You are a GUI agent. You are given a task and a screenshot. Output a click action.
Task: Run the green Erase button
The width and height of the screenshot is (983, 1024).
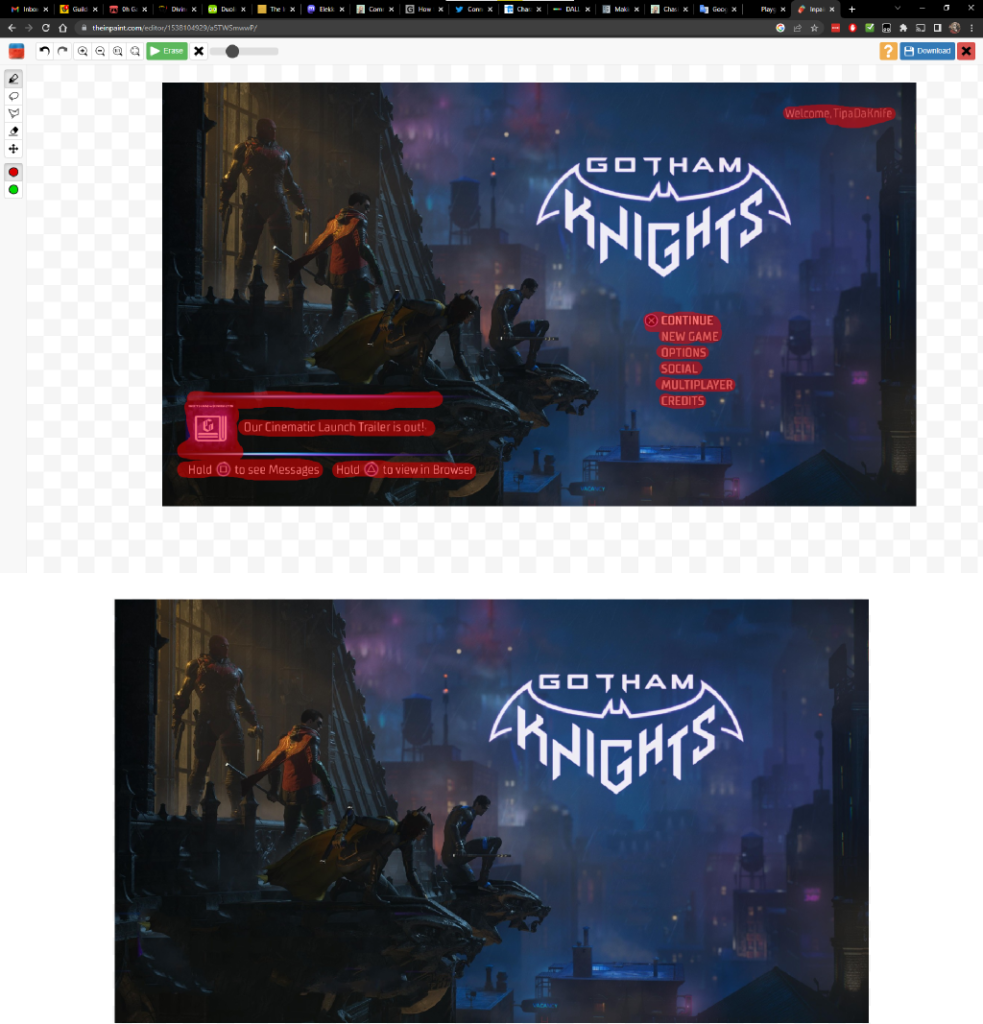click(x=167, y=51)
